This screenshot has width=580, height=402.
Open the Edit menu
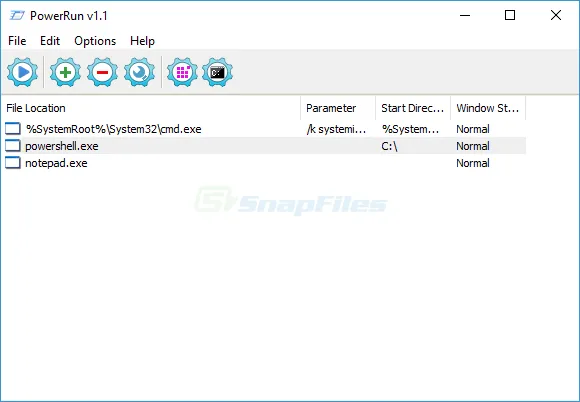coord(50,41)
